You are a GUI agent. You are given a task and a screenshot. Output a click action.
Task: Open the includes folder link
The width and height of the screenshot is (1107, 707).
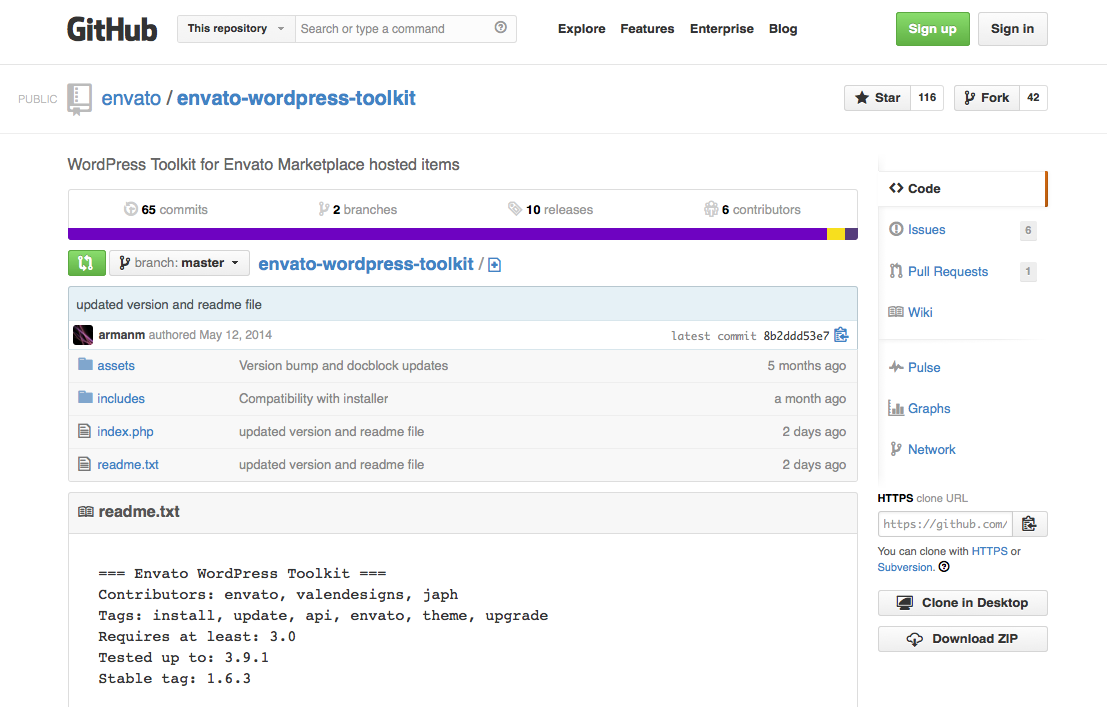[121, 398]
